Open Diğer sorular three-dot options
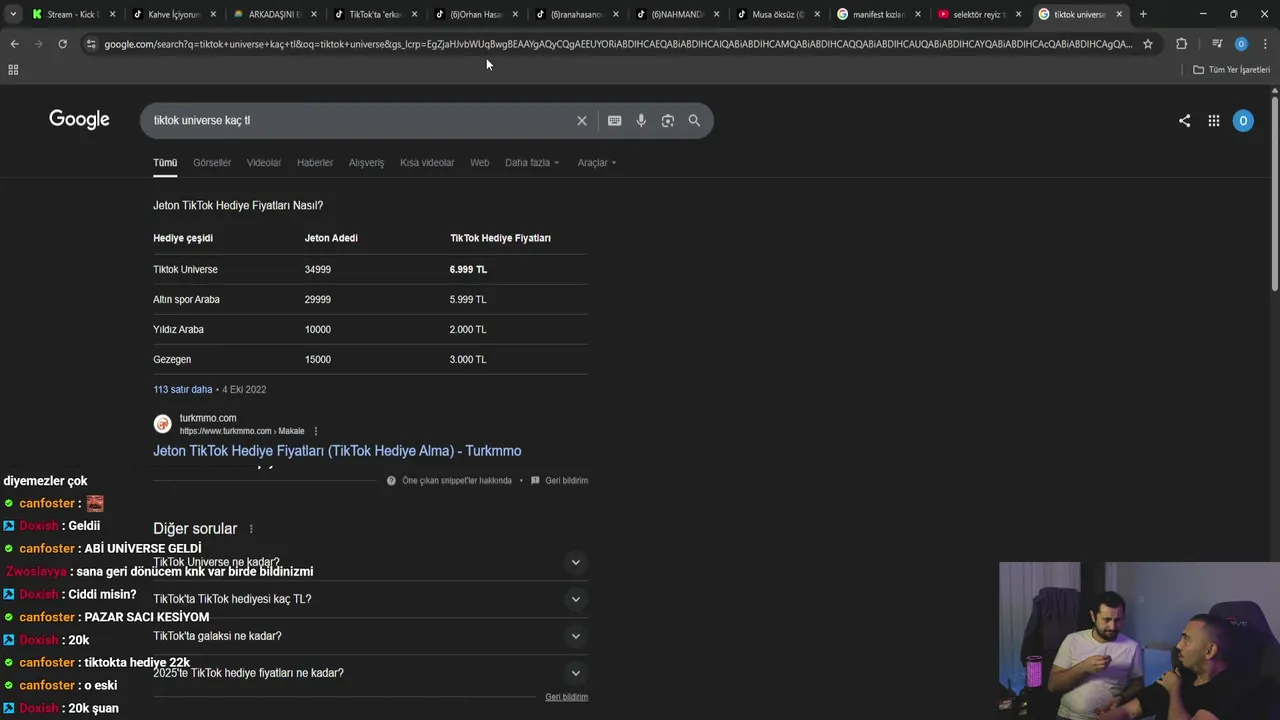 (251, 529)
